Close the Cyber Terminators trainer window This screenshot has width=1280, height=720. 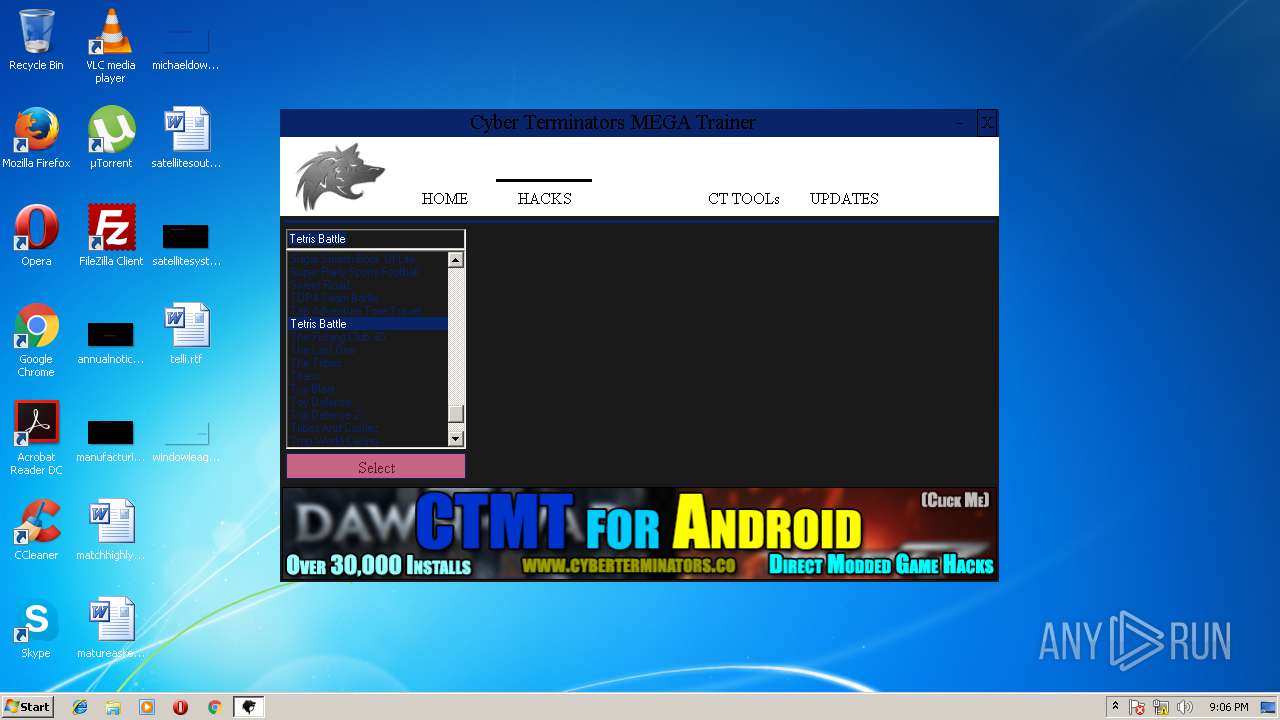point(987,122)
